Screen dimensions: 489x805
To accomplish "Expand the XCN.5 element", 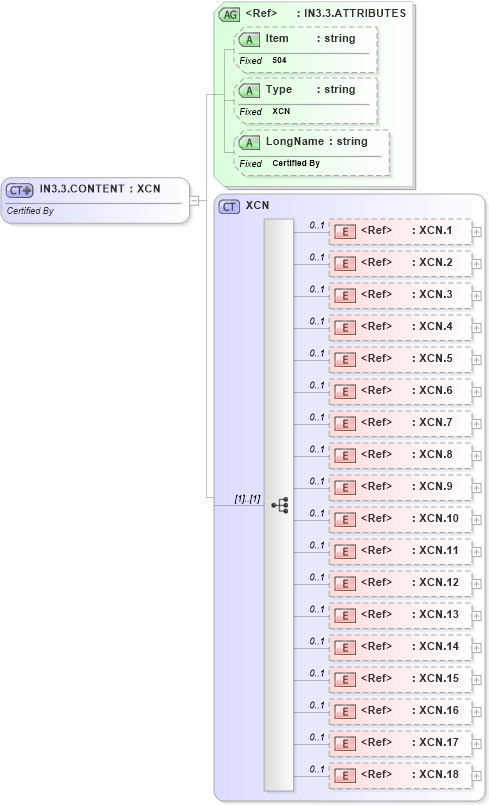I will coord(477,360).
